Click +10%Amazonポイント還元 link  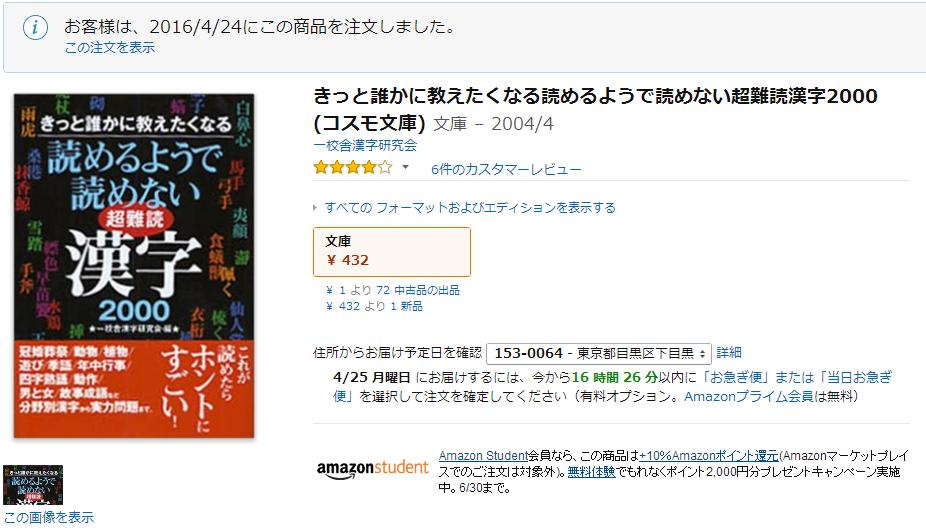[709, 456]
